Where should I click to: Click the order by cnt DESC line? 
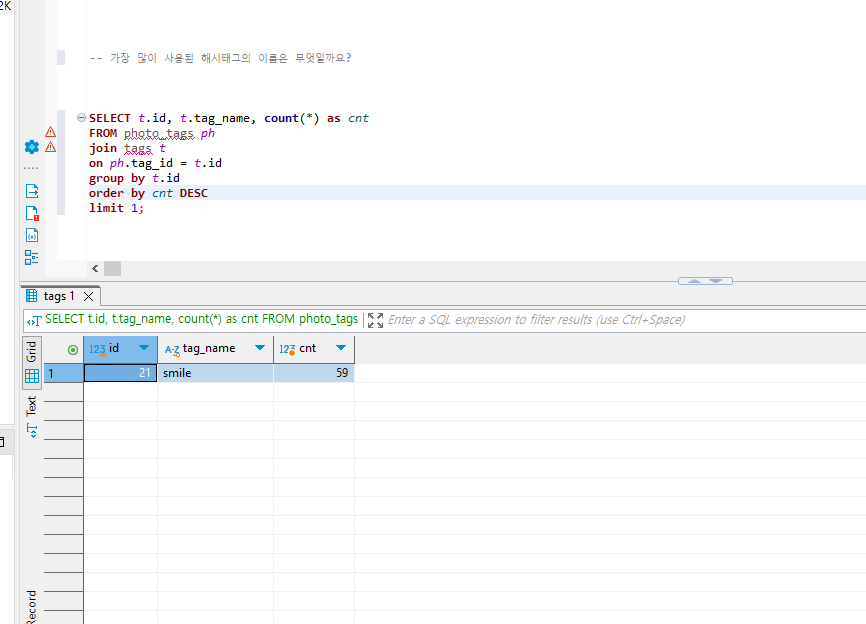point(149,193)
